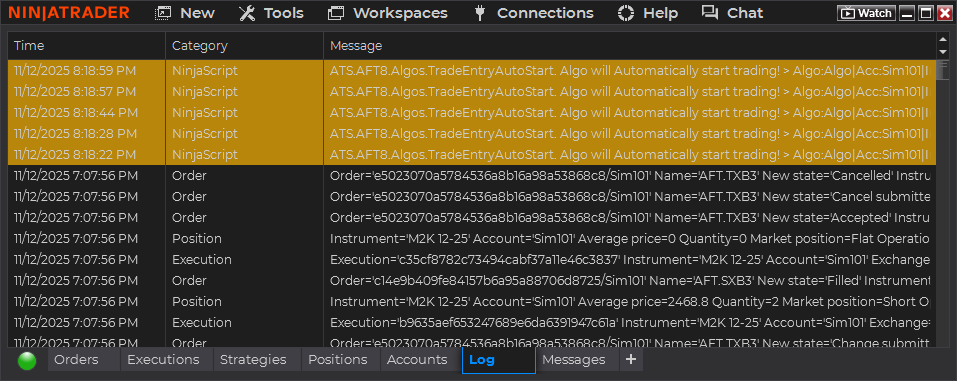The width and height of the screenshot is (957, 381).
Task: Select the order row with state 'Accepted'
Action: coord(471,217)
